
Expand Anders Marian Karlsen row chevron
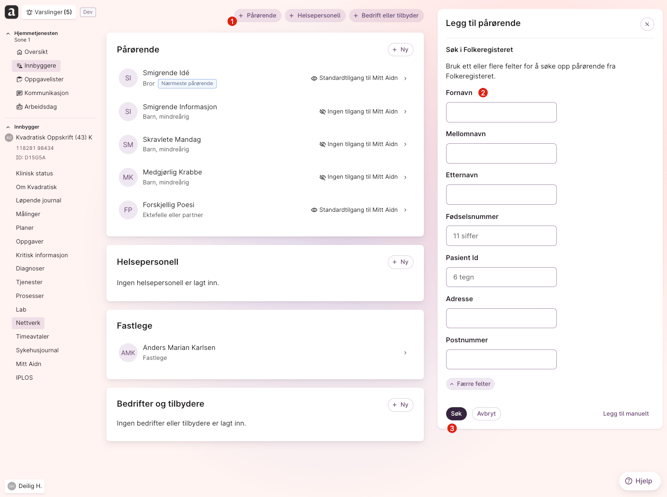point(405,353)
